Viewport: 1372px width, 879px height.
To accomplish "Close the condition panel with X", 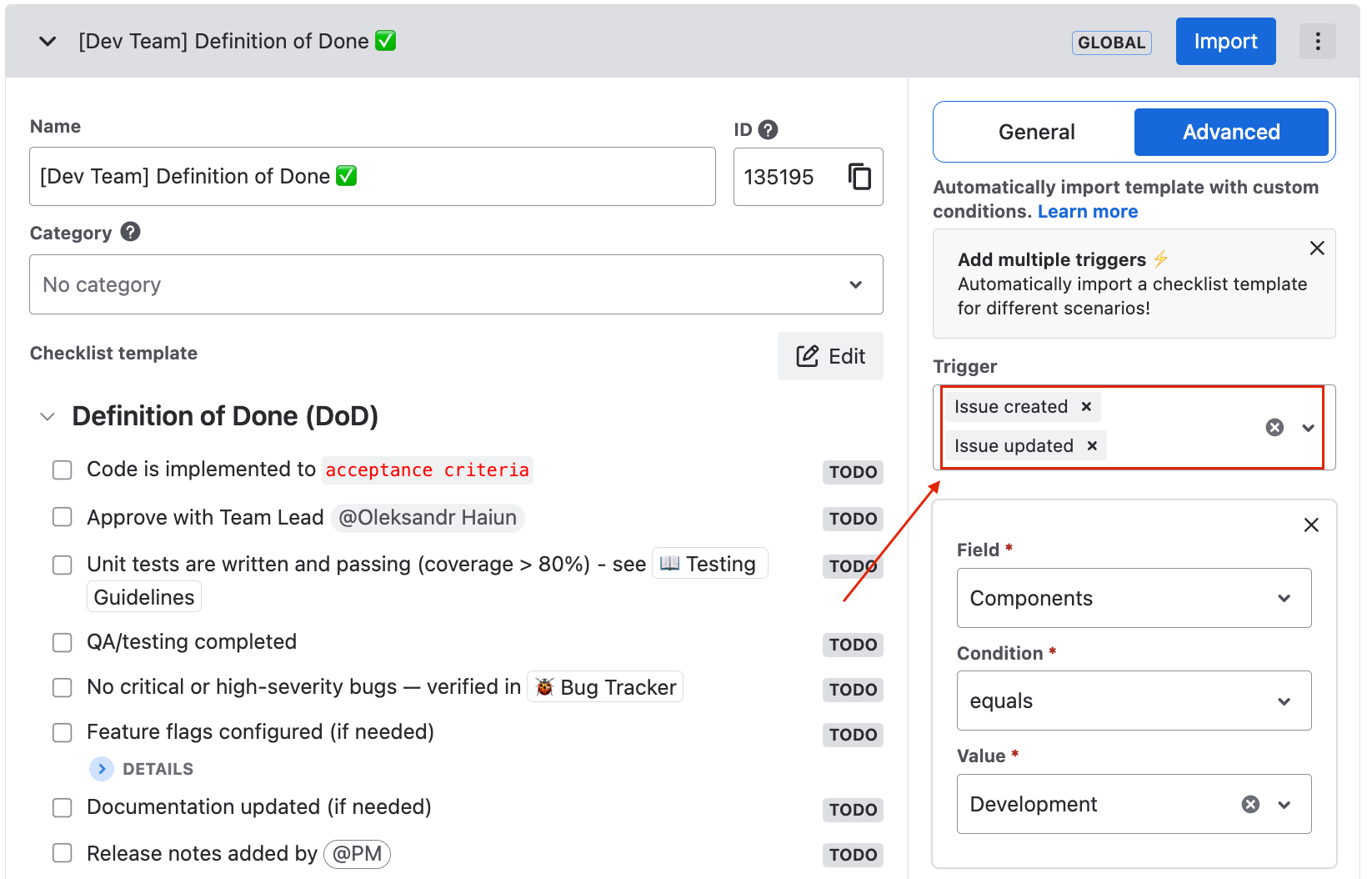I will (x=1311, y=525).
